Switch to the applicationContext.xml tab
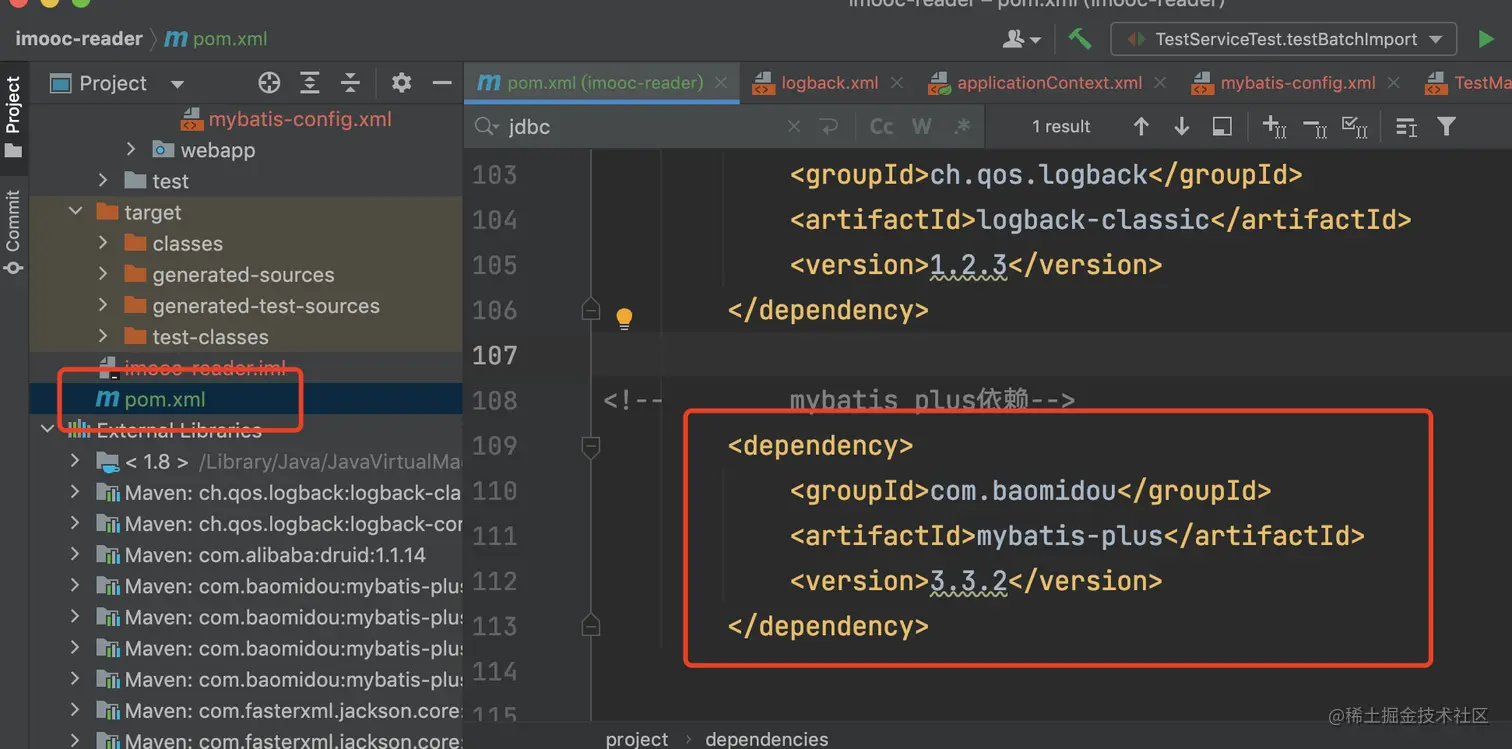1512x749 pixels. (x=1049, y=83)
